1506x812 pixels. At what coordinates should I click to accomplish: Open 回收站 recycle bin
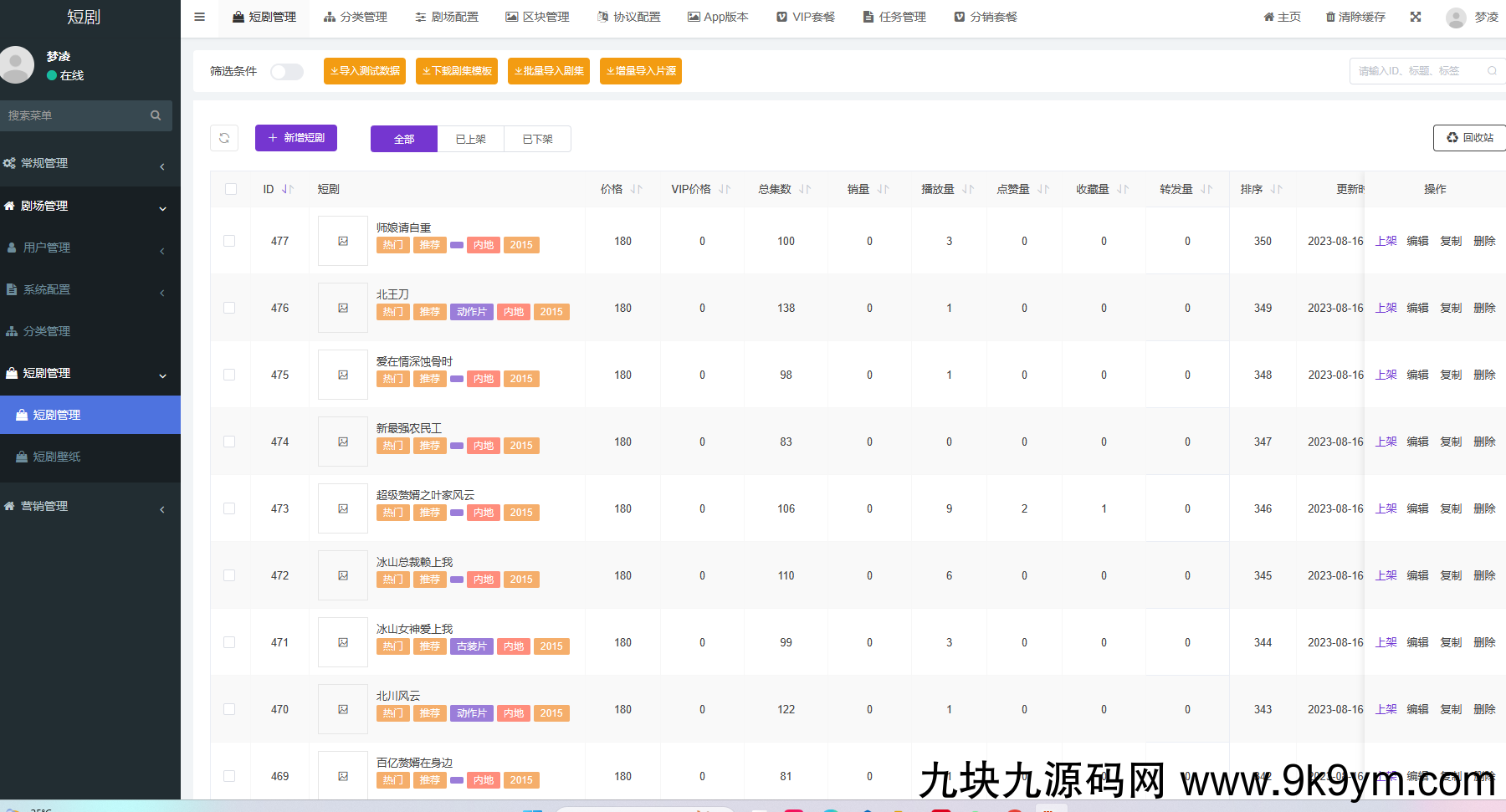pyautogui.click(x=1470, y=138)
